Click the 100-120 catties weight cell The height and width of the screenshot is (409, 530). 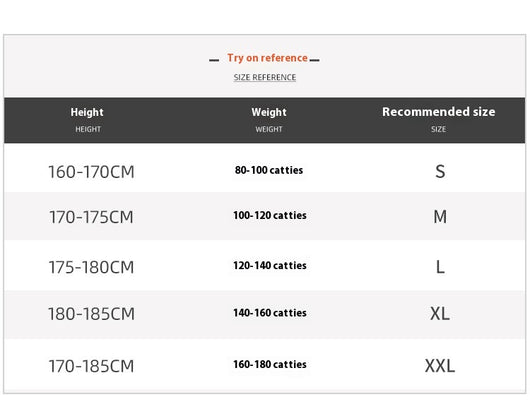click(x=270, y=215)
